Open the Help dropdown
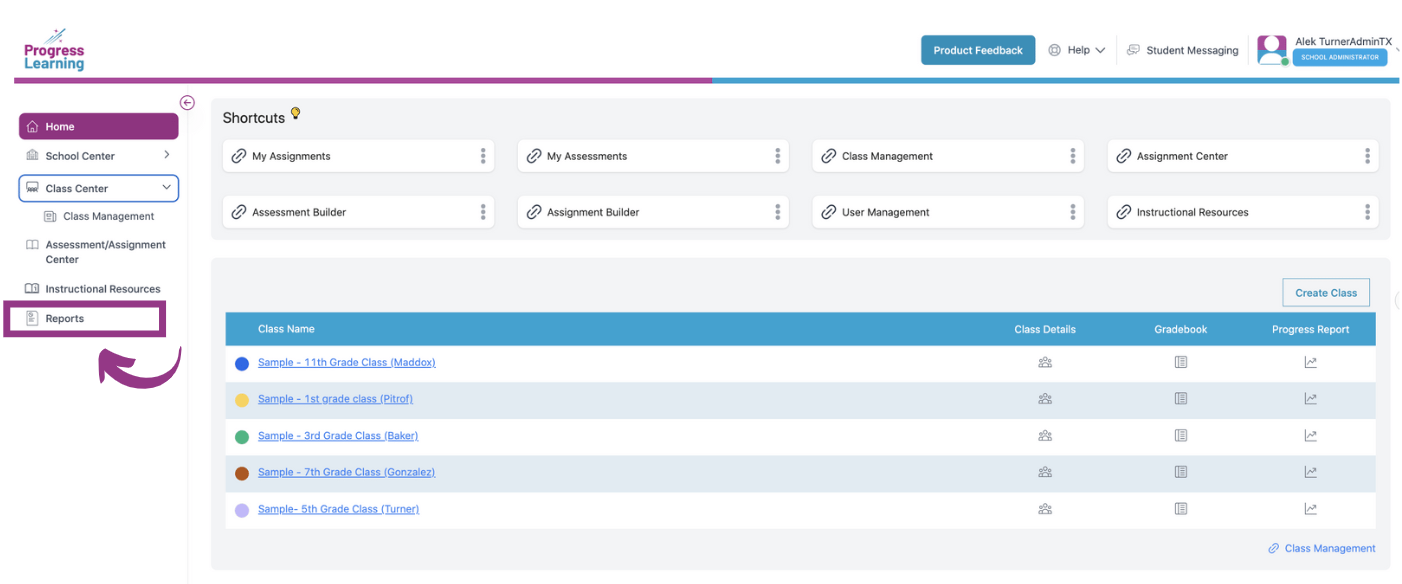Image resolution: width=1402 pixels, height=584 pixels. [1076, 50]
